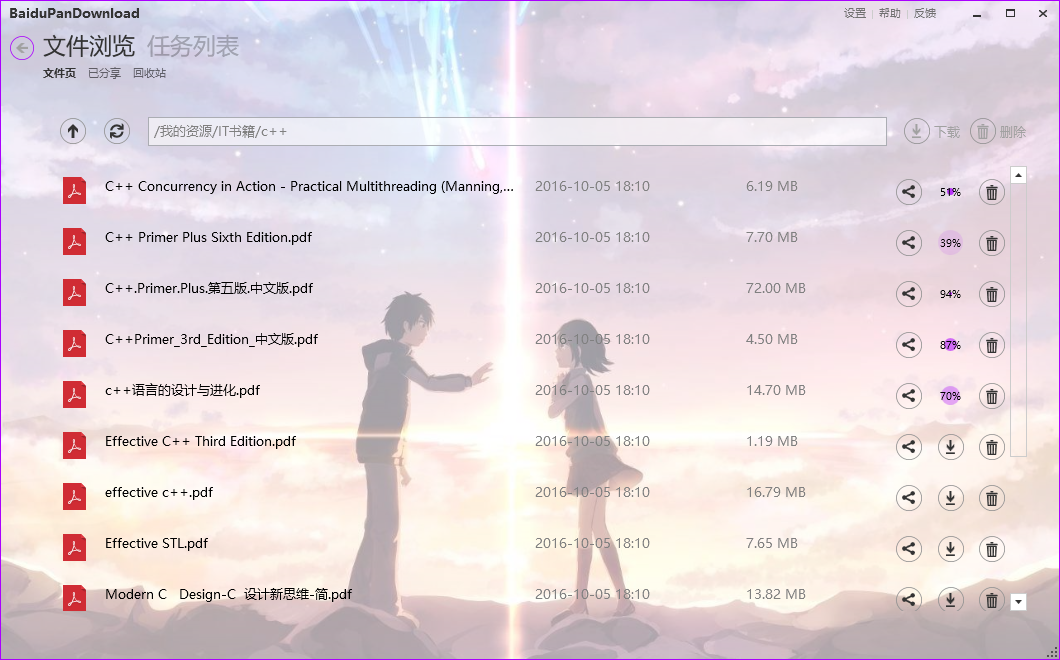Delete Effective C++ Third Edition.pdf
1060x660 pixels.
coord(992,447)
